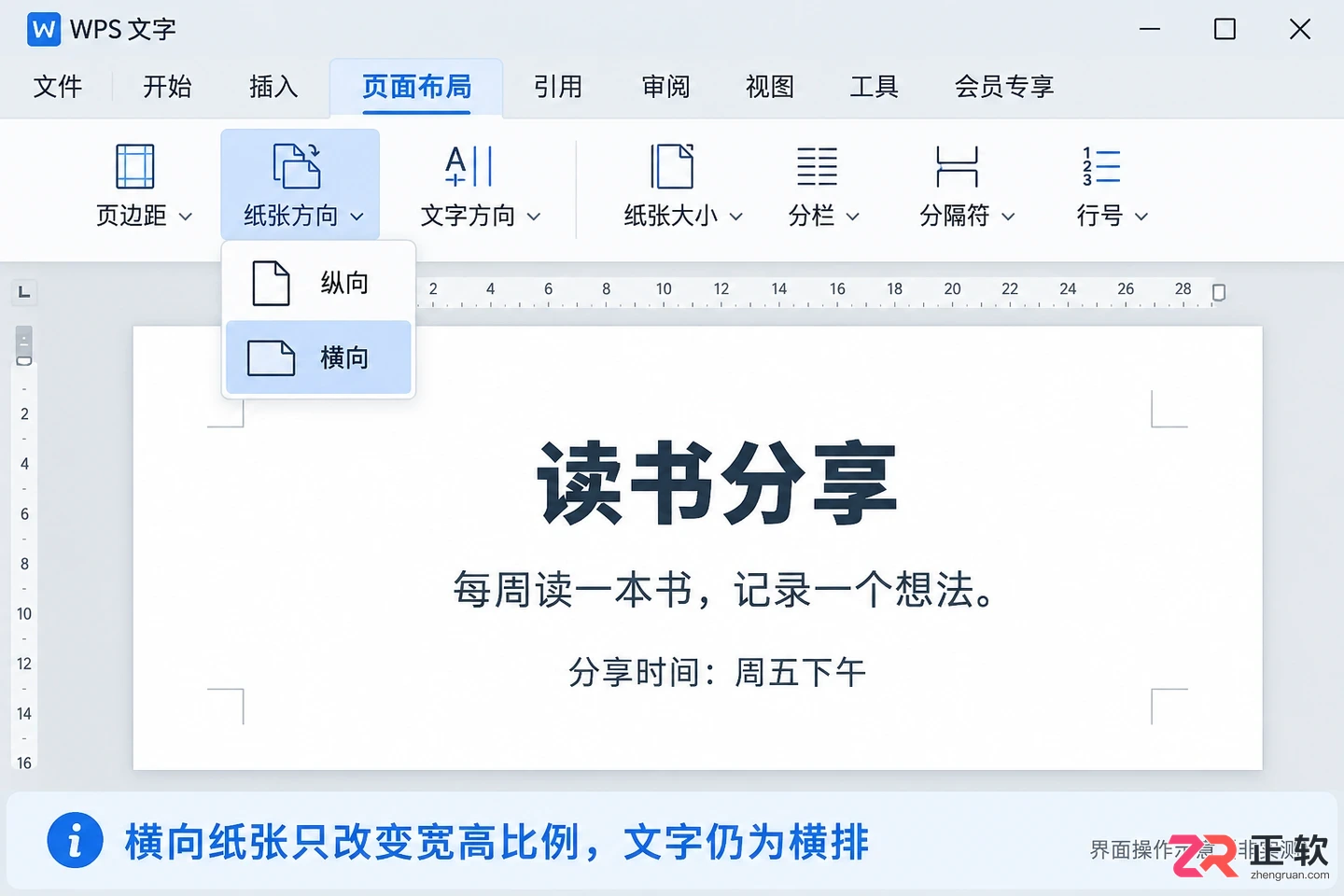Click the 读书分享 document title
Image resolution: width=1344 pixels, height=896 pixels.
click(x=717, y=483)
